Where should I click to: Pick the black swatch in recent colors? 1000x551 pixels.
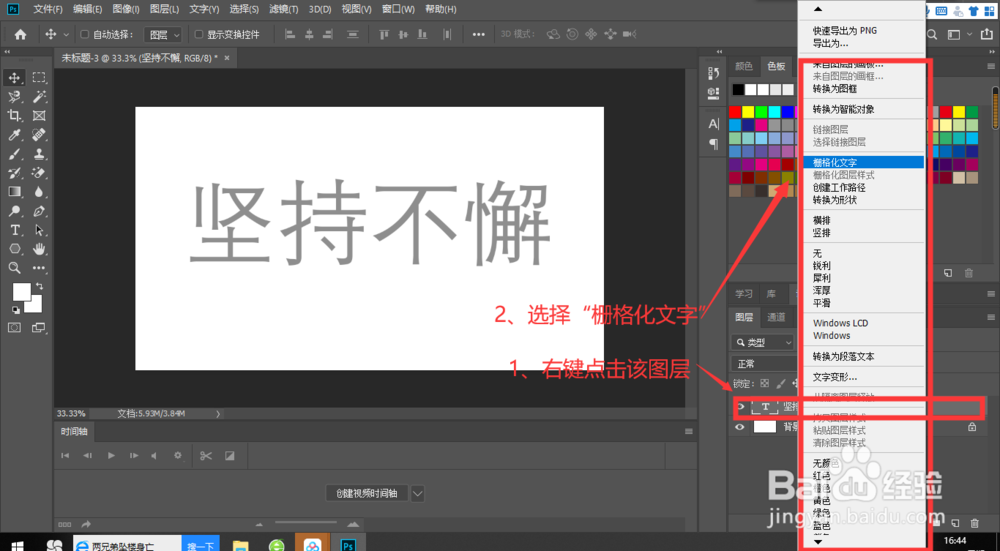click(x=738, y=90)
